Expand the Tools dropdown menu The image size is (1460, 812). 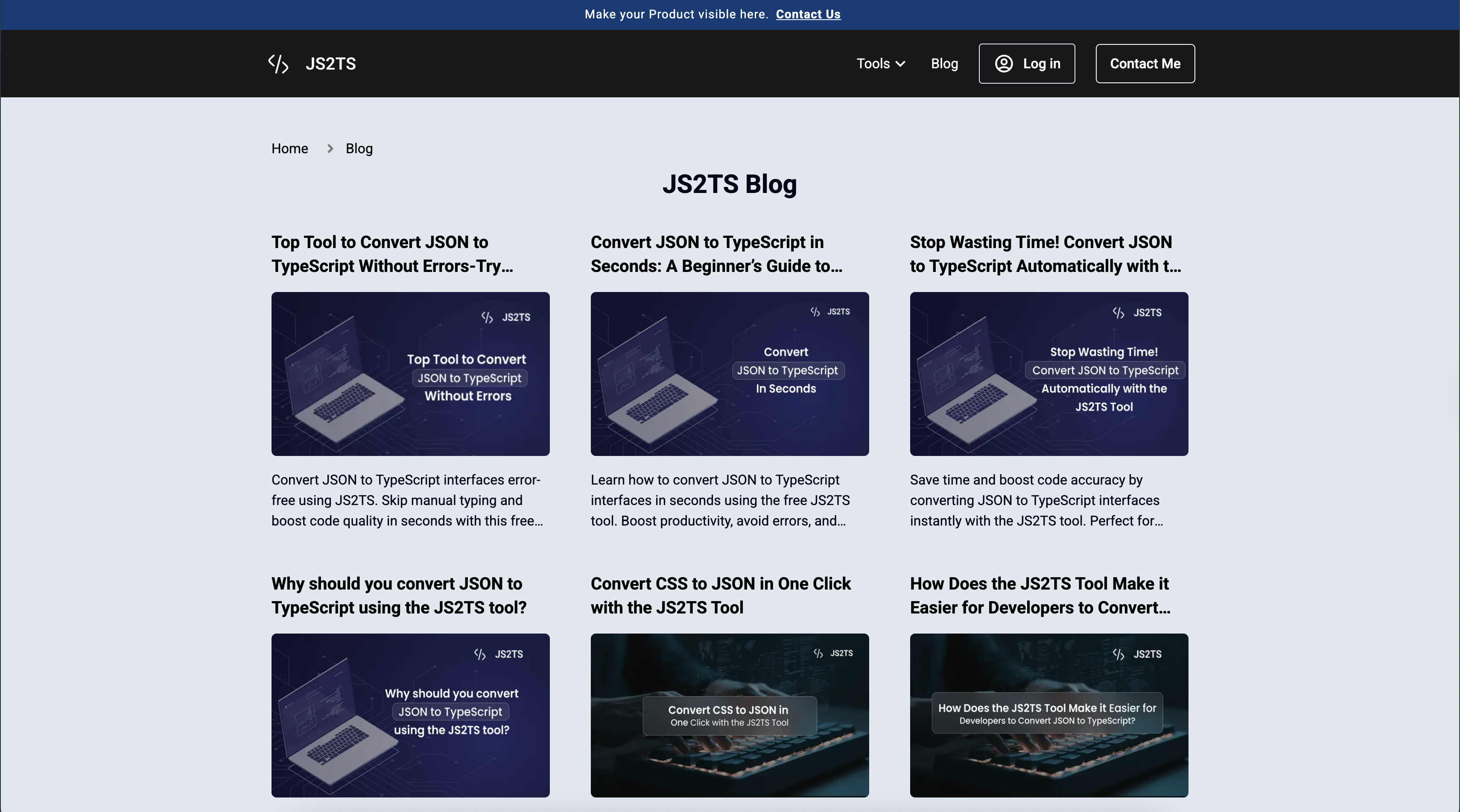[x=881, y=64]
